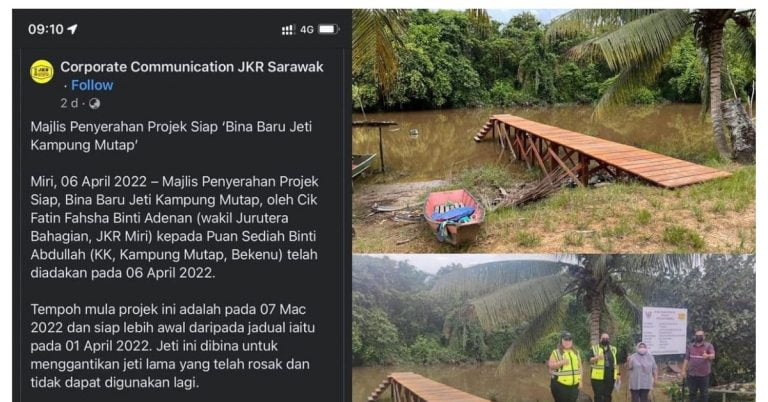Open Corporate Communication JKR Sarawak page name
The height and width of the screenshot is (402, 768).
192,67
